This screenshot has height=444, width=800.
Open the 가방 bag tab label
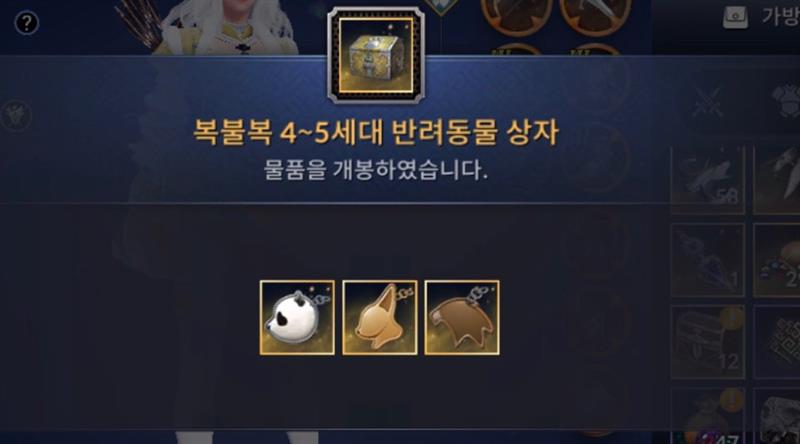tap(780, 16)
